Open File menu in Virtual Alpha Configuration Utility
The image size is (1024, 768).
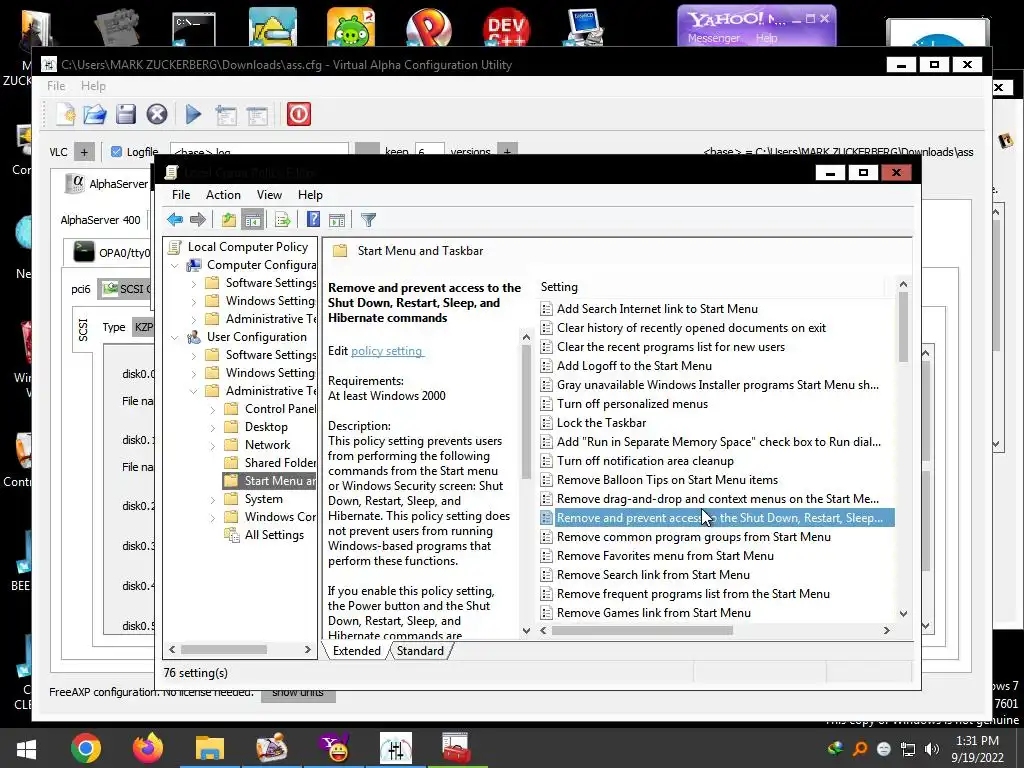tap(56, 86)
